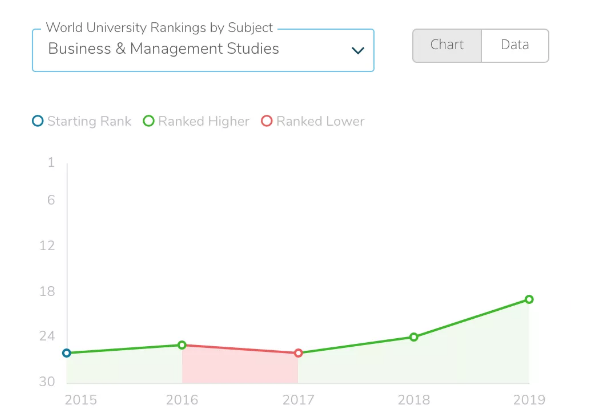This screenshot has width=590, height=419.
Task: Select the 2017 red data point
Action: (x=298, y=353)
